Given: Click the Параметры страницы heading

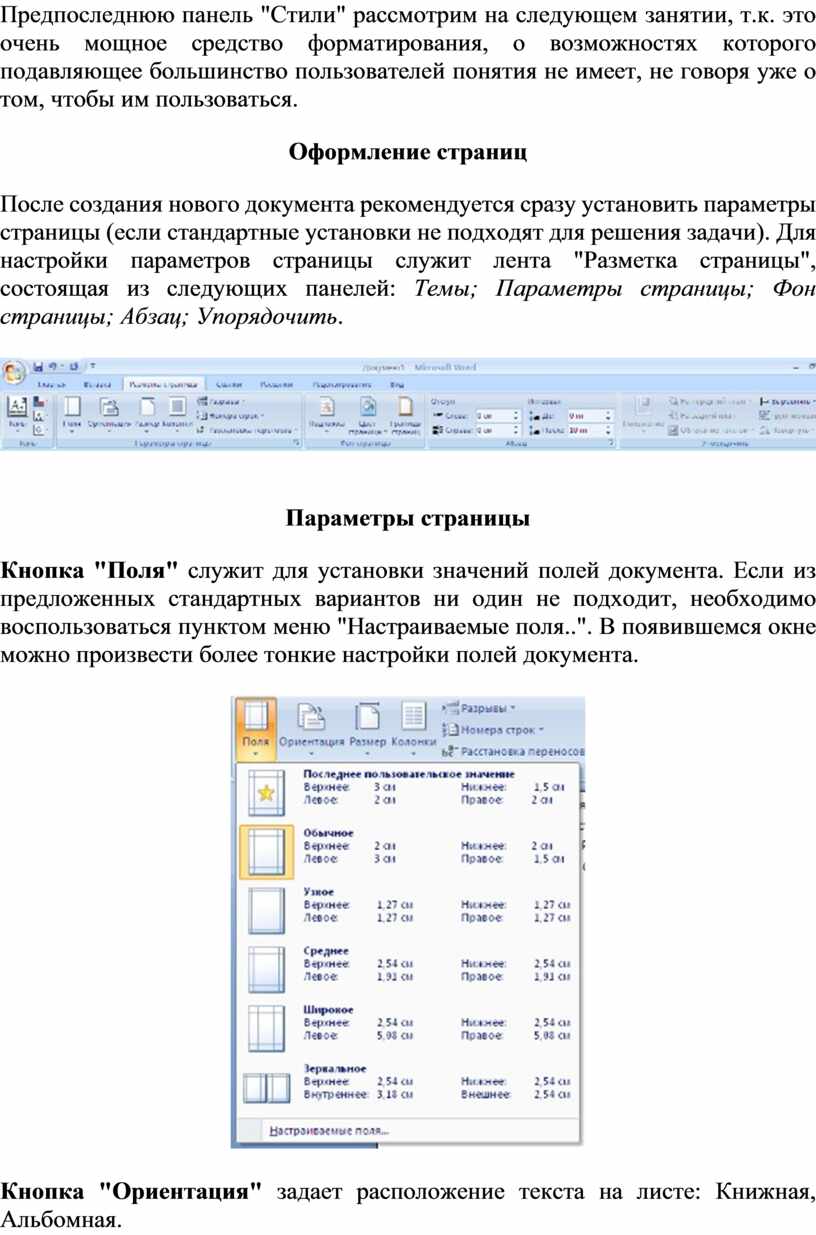Looking at the screenshot, I should point(408,519).
